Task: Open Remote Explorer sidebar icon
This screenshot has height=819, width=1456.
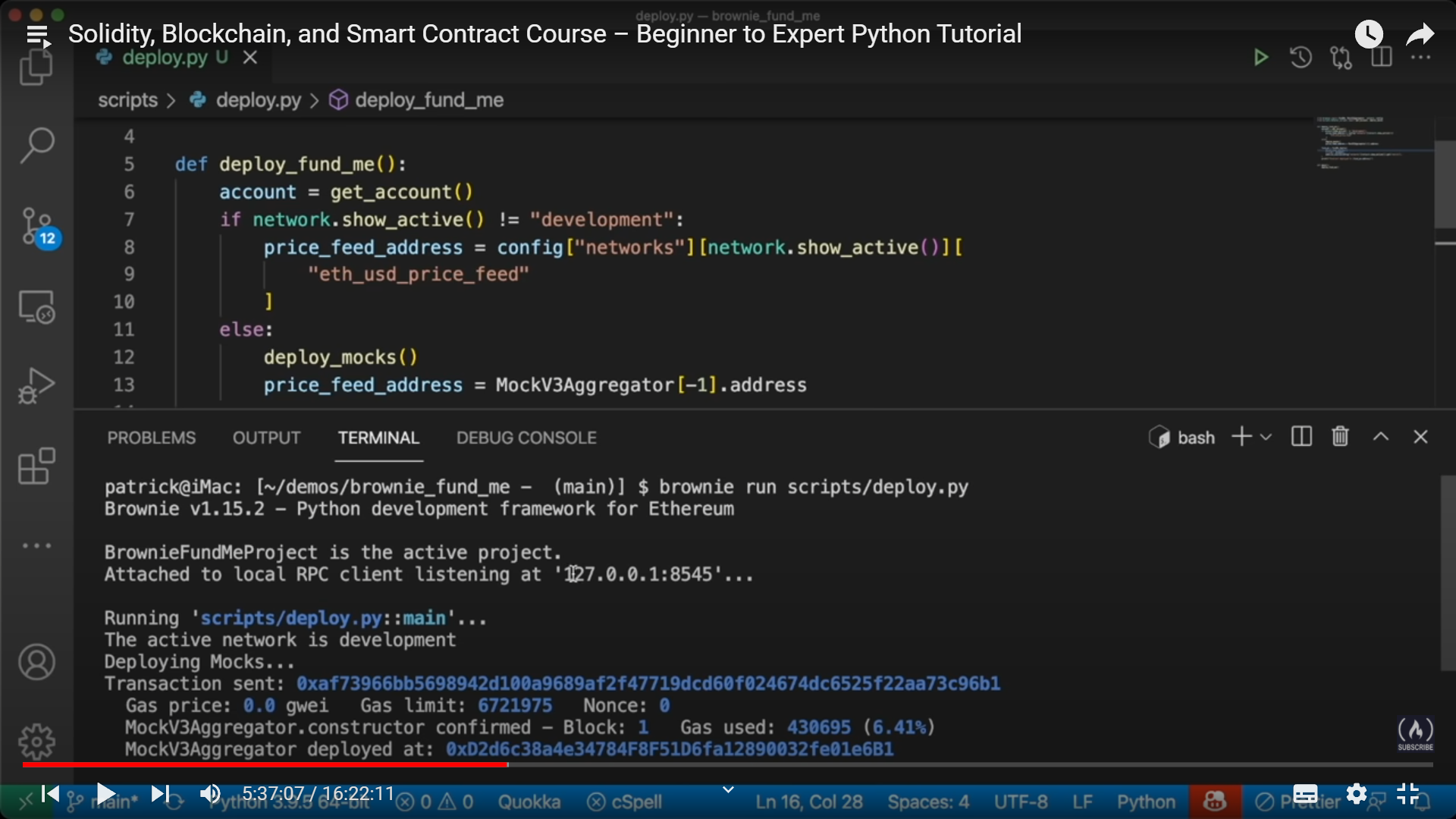Action: coord(36,307)
